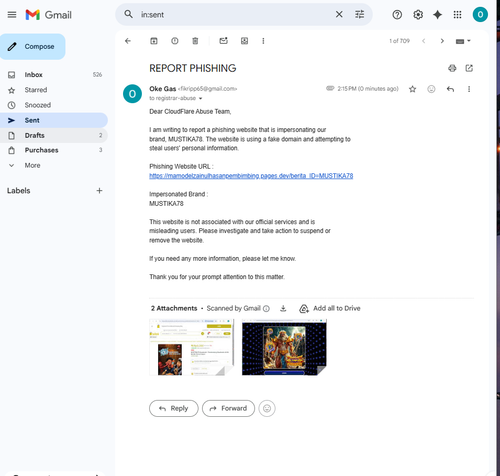Image resolution: width=500 pixels, height=476 pixels.
Task: Open search options filter icon
Action: pos(359,14)
